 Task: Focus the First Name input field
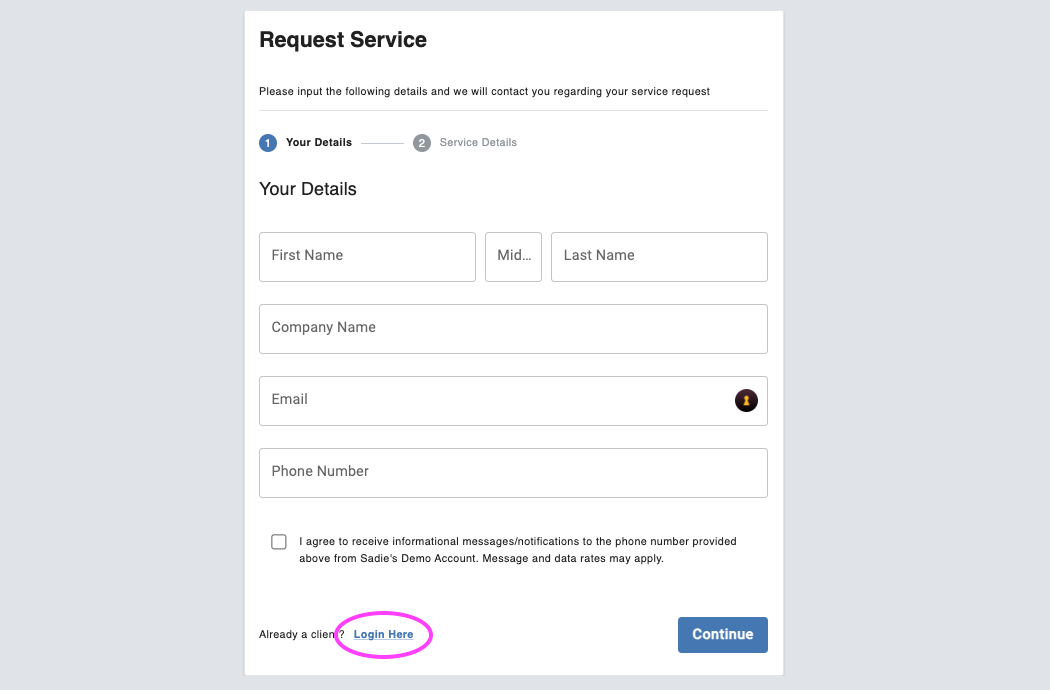(367, 257)
